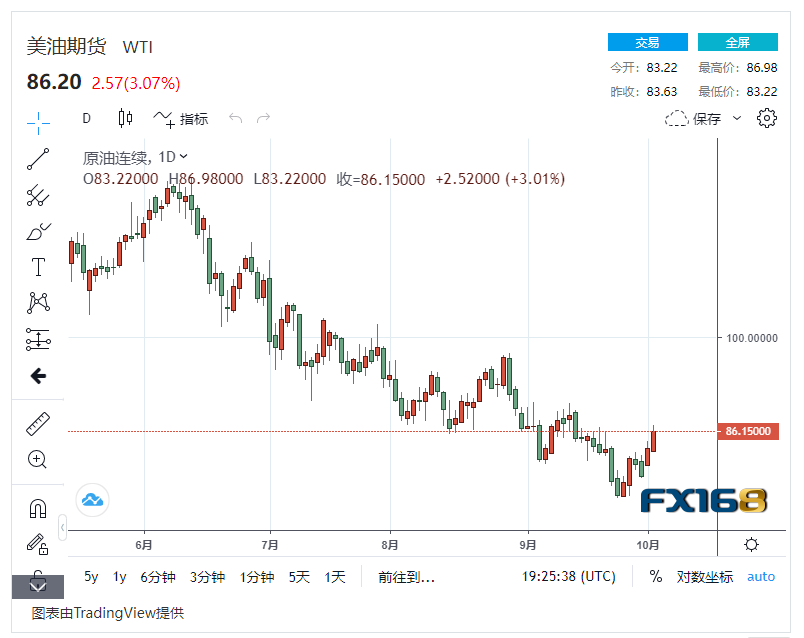
Task: Undo the last chart action
Action: pos(235,118)
